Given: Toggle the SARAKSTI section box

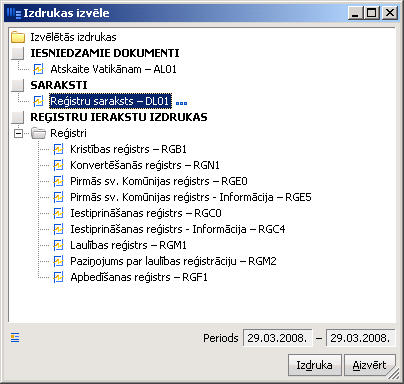Looking at the screenshot, I should click(x=18, y=85).
